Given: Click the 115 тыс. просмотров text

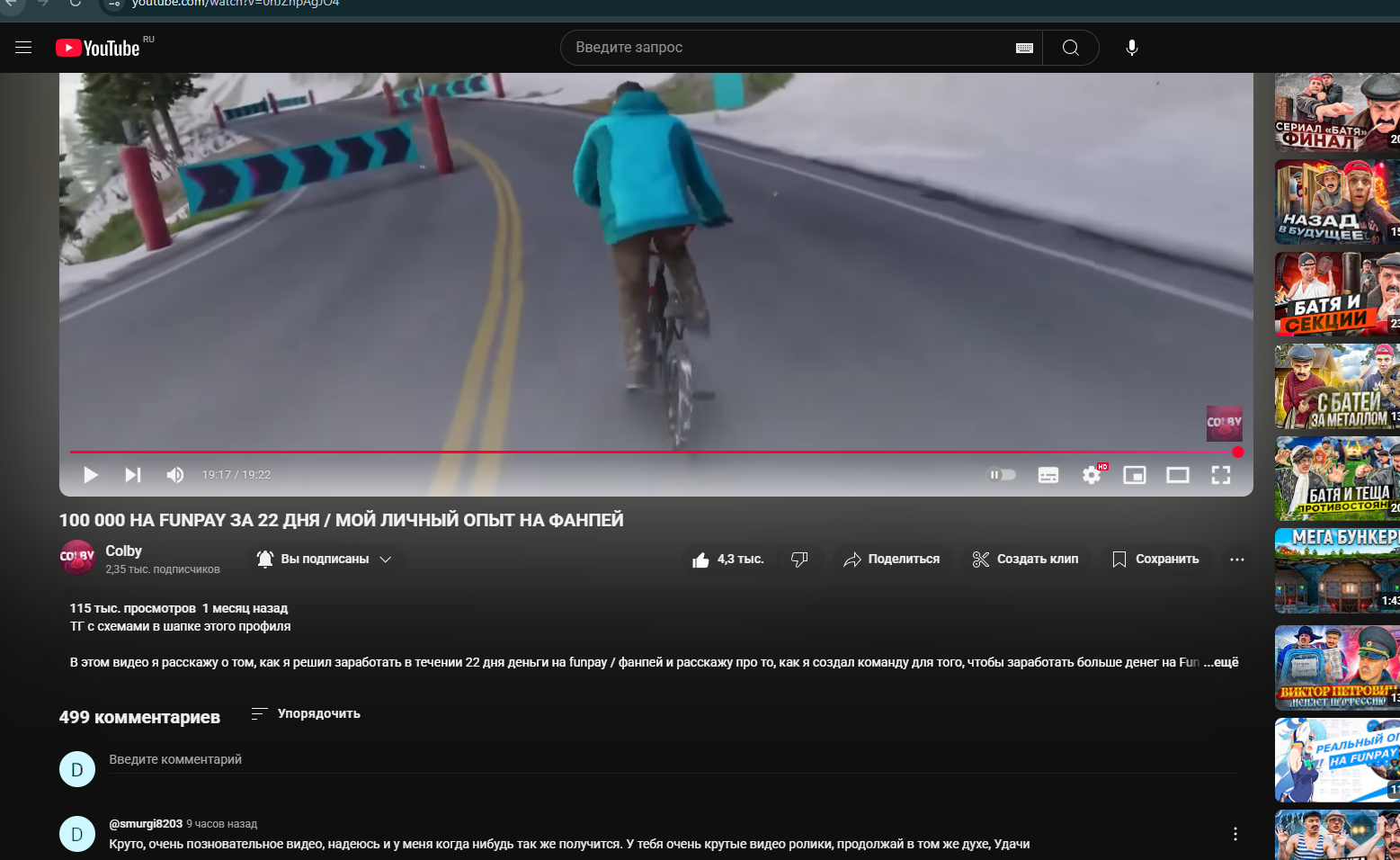Looking at the screenshot, I should 132,608.
